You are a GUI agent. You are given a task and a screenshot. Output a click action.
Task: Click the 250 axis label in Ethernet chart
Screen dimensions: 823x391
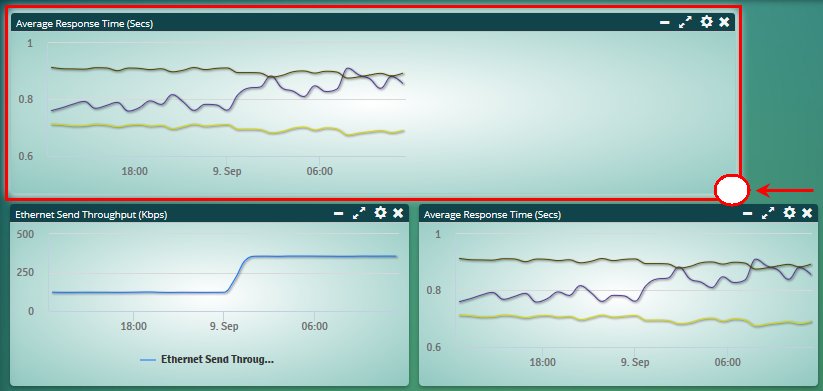pyautogui.click(x=26, y=272)
